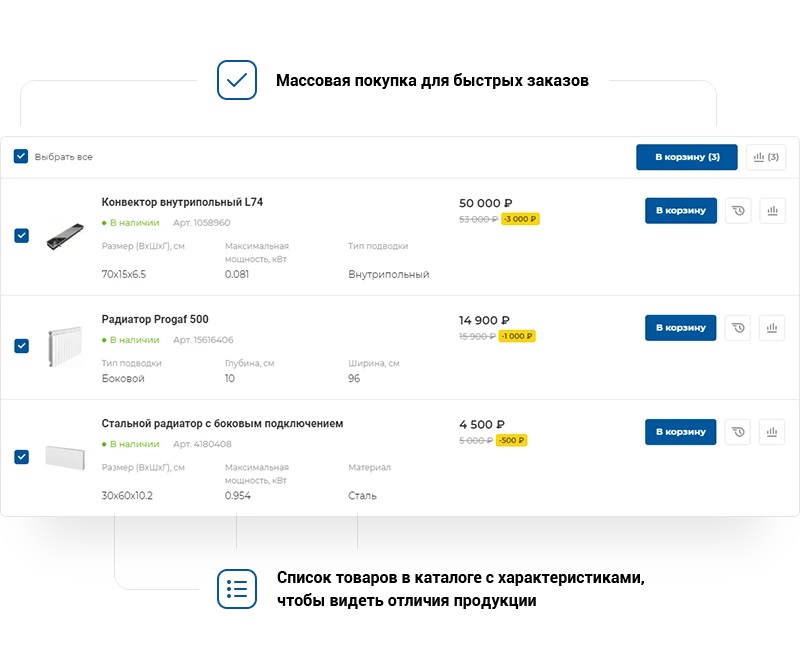Click the value 'Боковой'

coord(123,379)
